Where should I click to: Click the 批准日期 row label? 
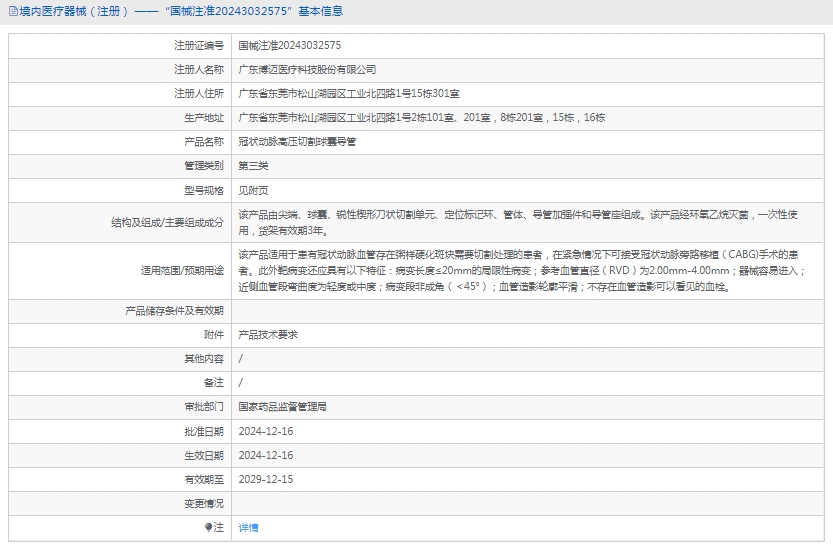point(204,431)
